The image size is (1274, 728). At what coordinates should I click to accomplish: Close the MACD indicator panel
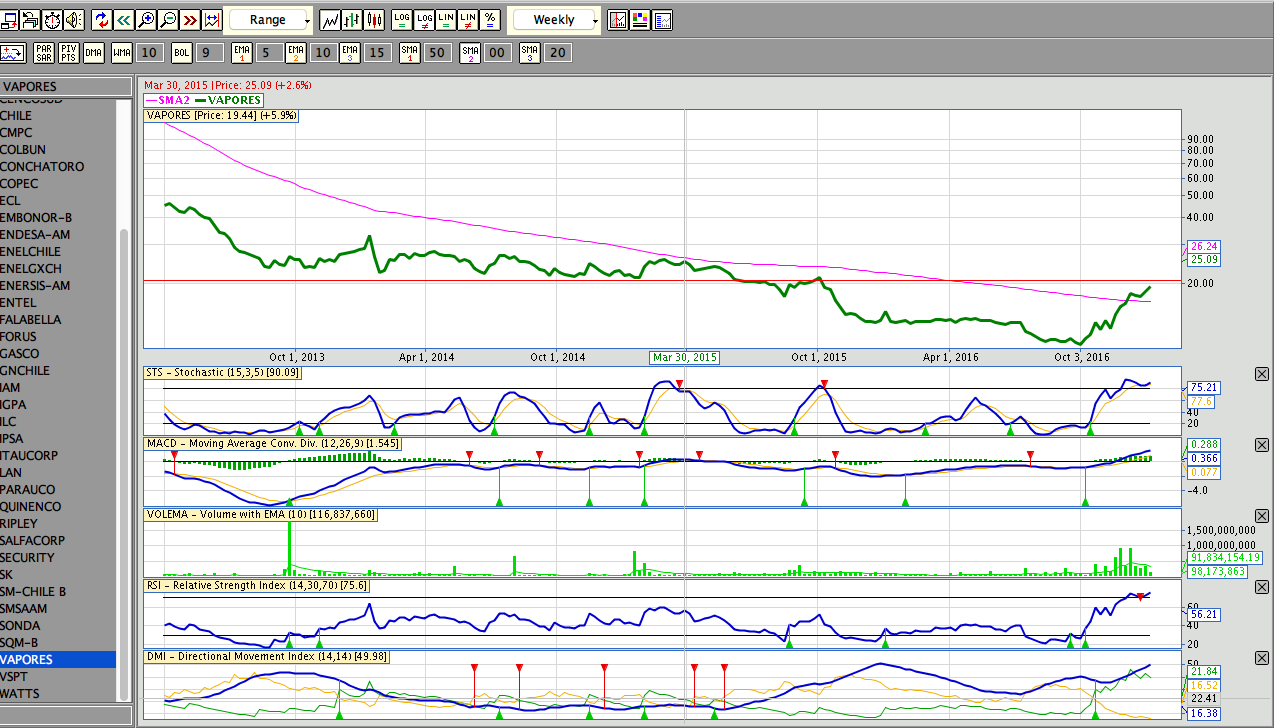[1261, 445]
